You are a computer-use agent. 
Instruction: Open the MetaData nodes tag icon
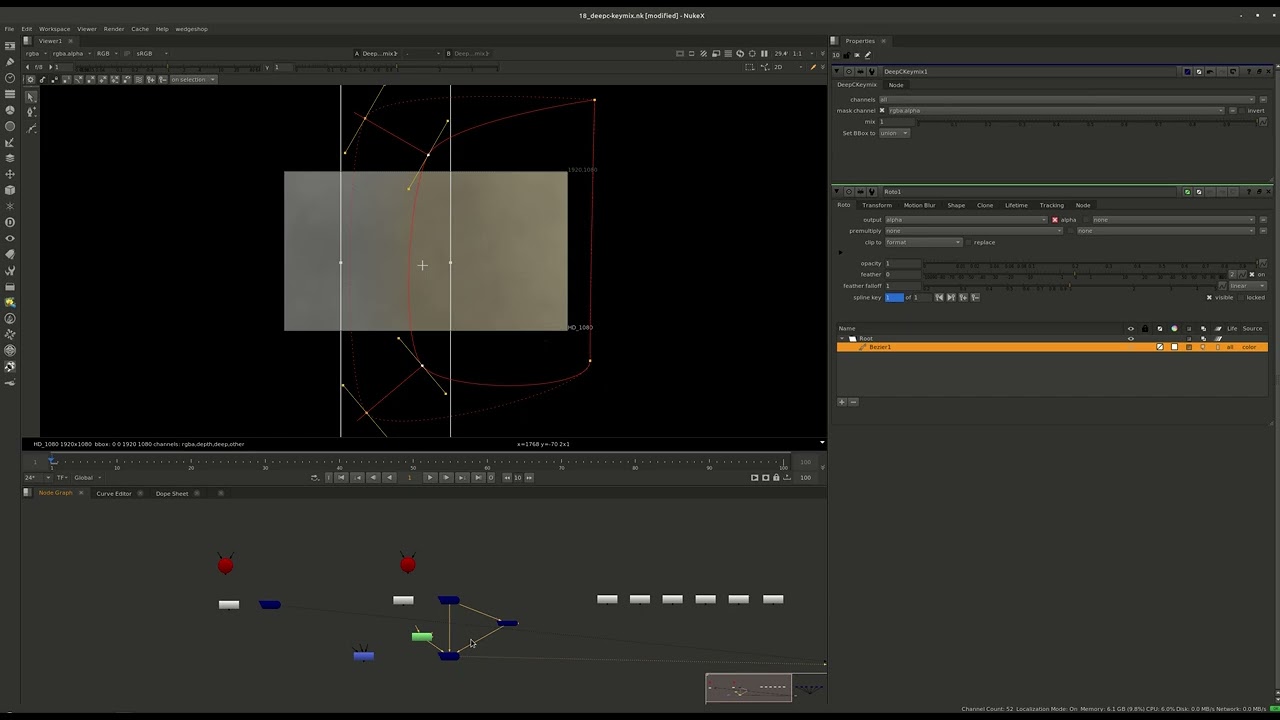pyautogui.click(x=10, y=254)
